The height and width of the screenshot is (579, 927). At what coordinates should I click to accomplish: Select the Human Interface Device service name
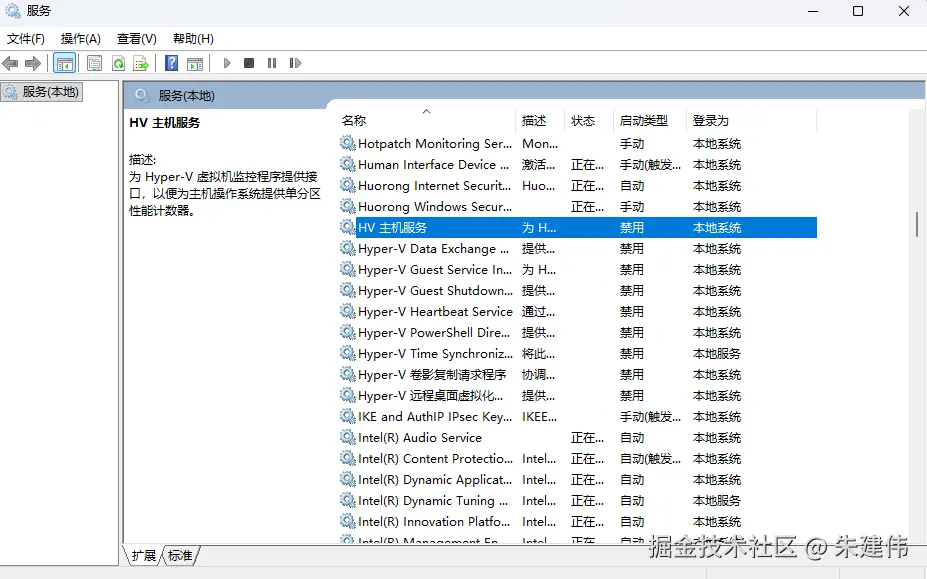433,164
